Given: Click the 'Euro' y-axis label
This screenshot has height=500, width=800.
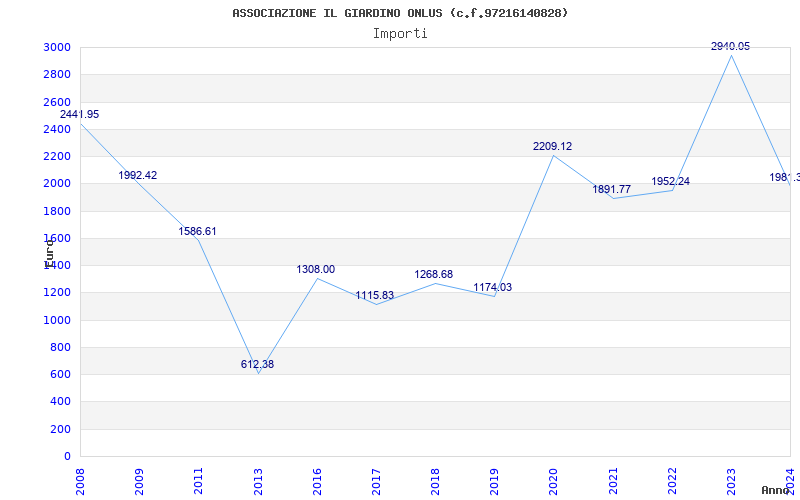Looking at the screenshot, I should 49,253.
